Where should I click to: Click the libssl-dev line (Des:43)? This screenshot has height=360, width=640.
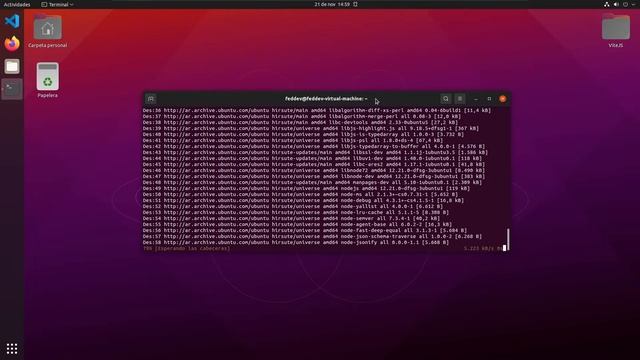click(x=315, y=152)
